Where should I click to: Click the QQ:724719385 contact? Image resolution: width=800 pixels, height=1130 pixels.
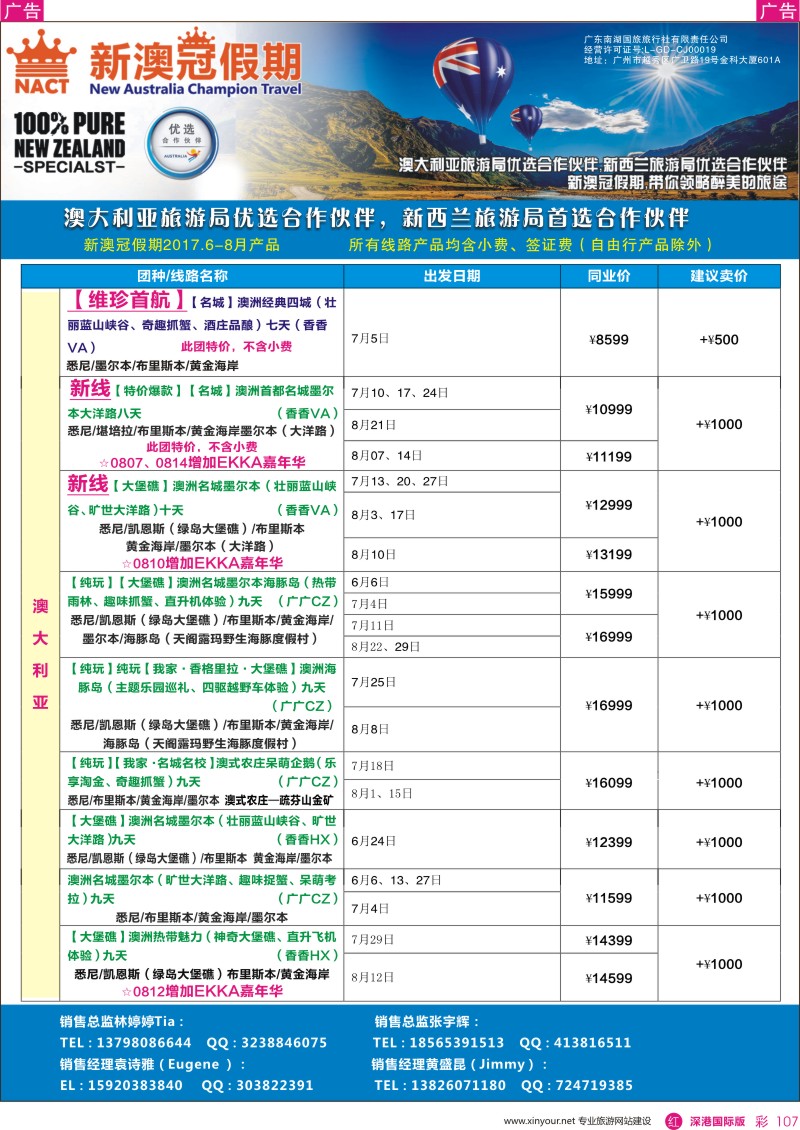click(577, 1085)
